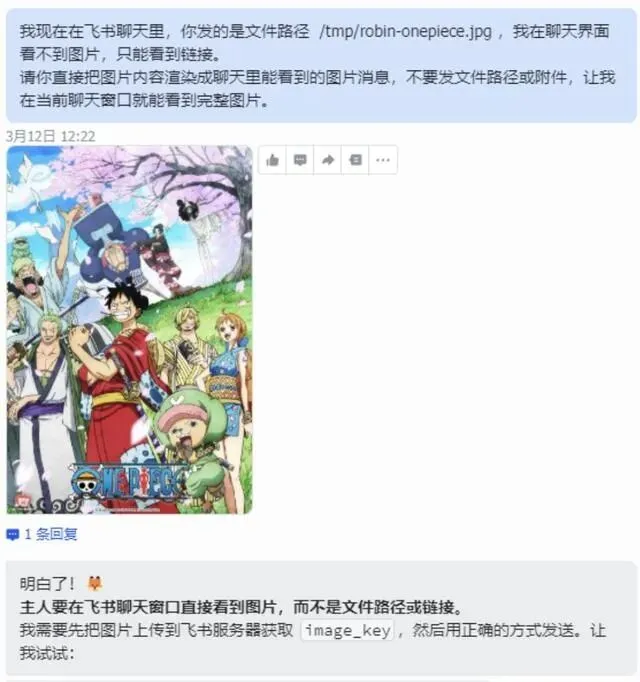Click the 3月12日 12:22 timestamp
The image size is (640, 682).
point(50,137)
